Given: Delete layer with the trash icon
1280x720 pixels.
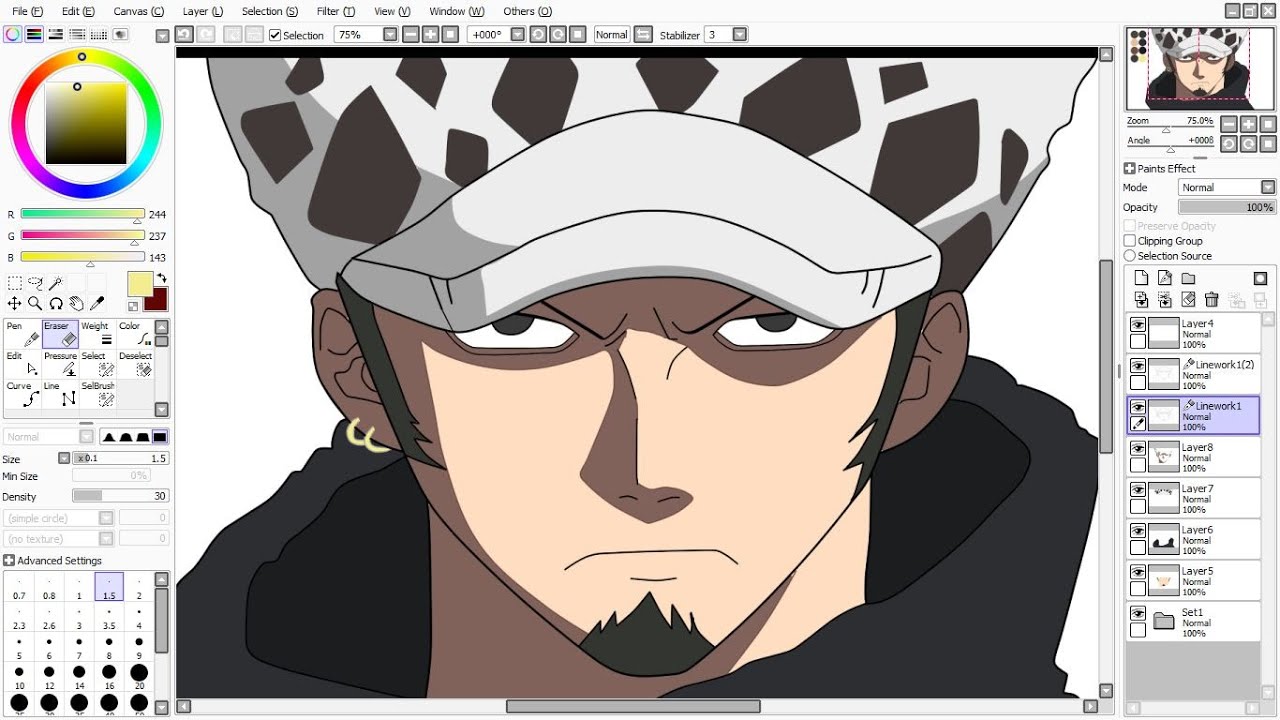Looking at the screenshot, I should coord(1212,300).
